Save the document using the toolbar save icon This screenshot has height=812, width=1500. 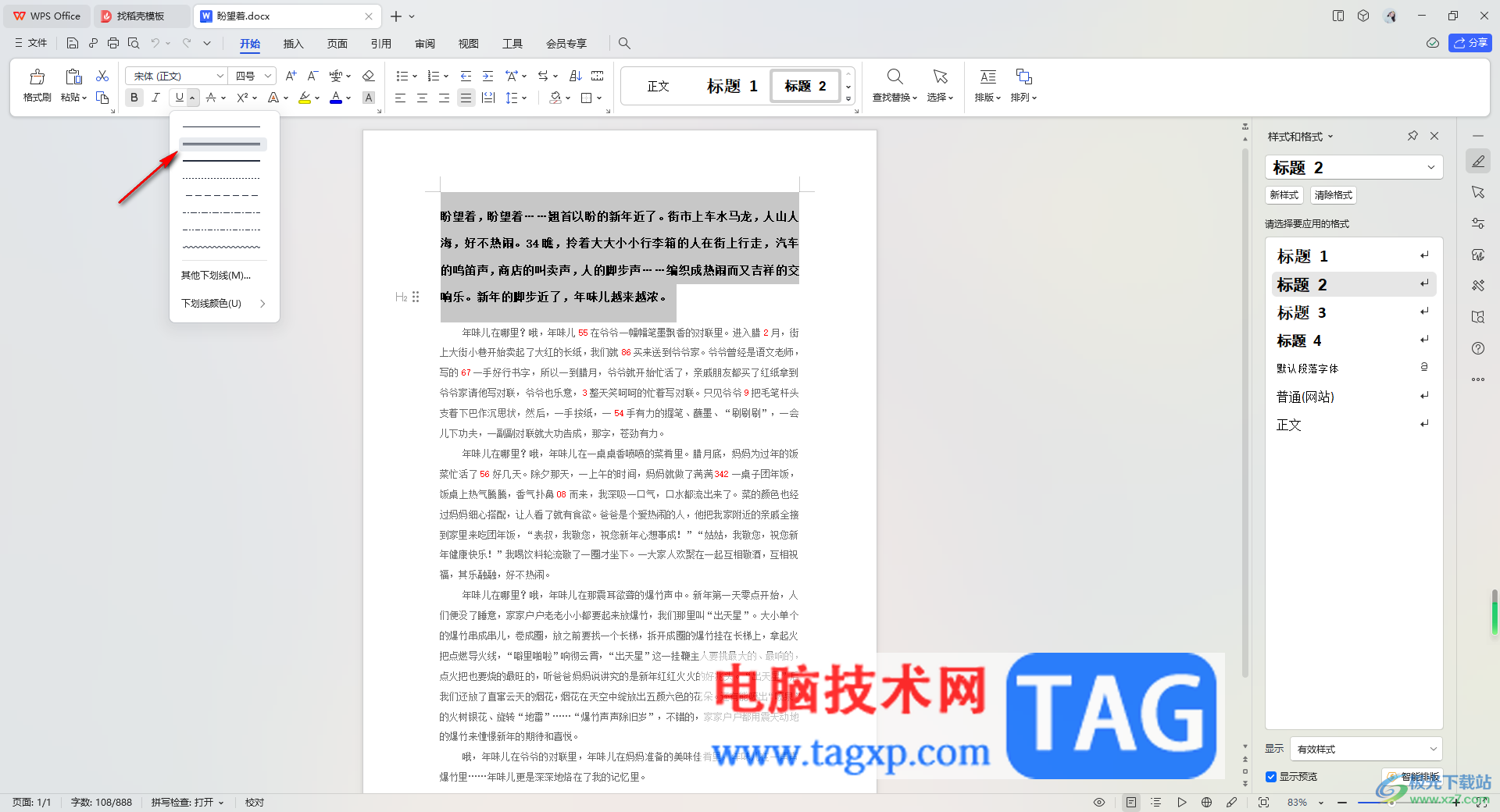(x=73, y=43)
